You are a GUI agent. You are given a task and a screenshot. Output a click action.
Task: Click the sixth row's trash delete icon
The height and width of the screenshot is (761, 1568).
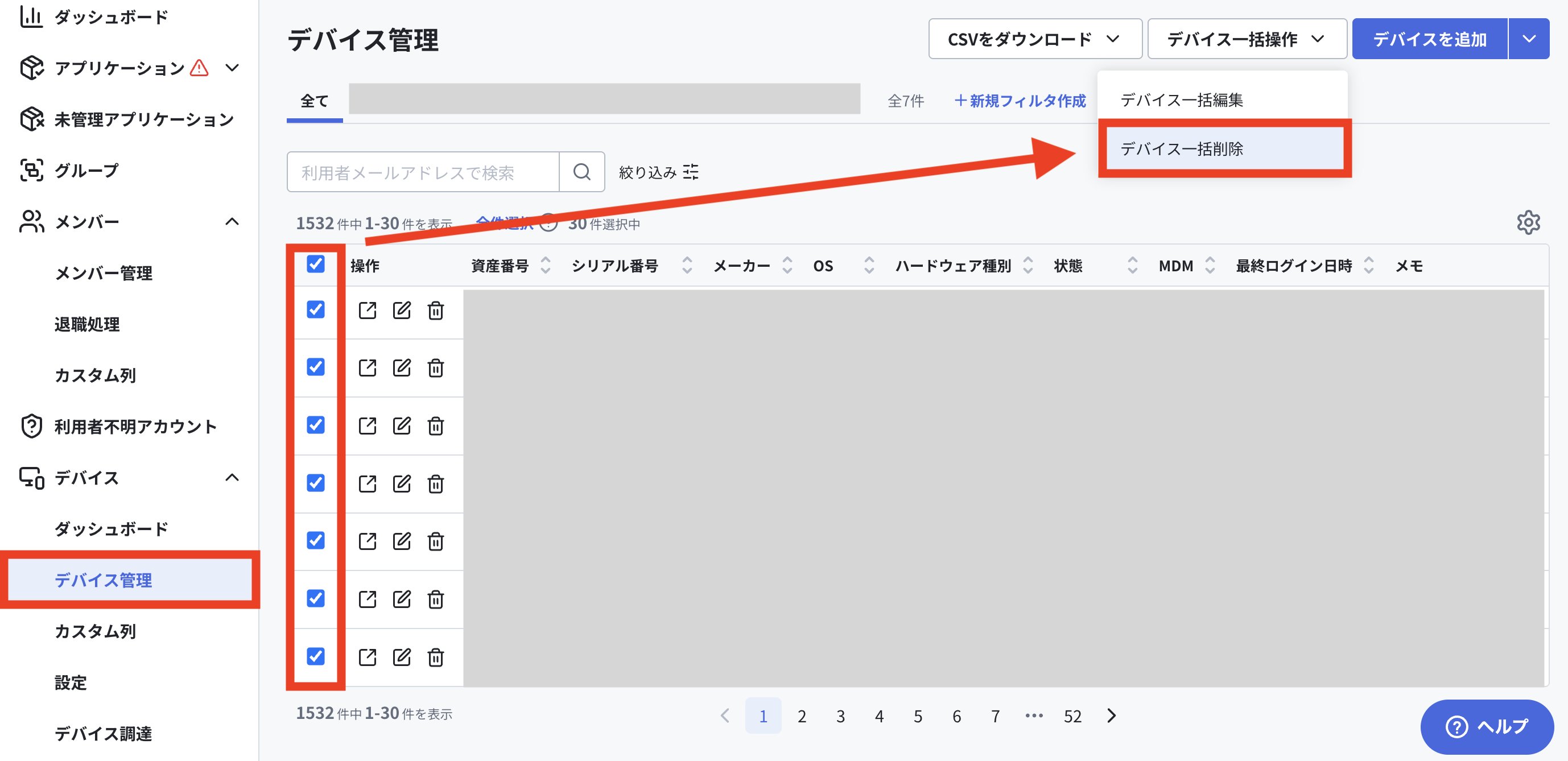[x=436, y=599]
